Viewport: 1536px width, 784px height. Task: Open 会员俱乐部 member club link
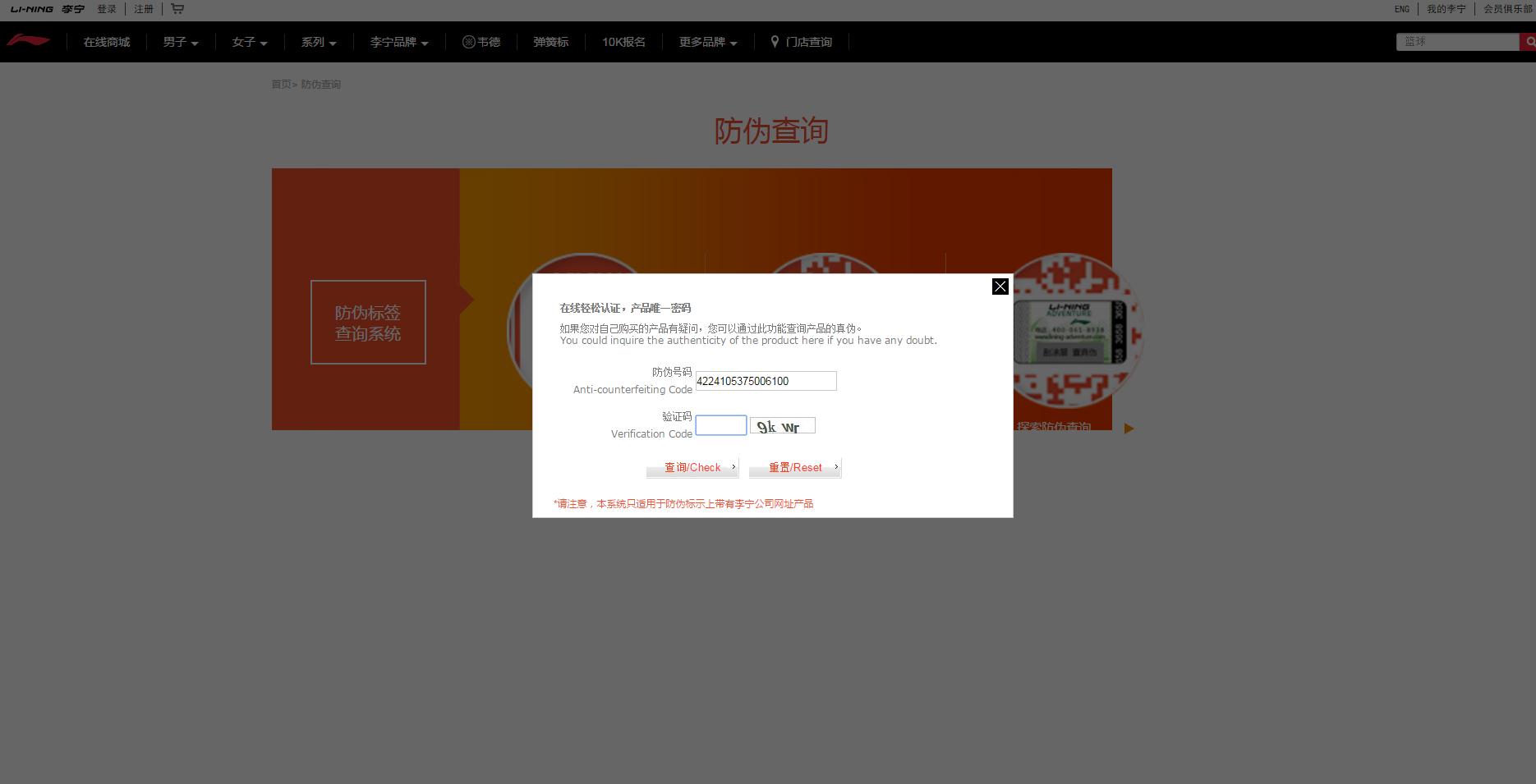[1509, 9]
